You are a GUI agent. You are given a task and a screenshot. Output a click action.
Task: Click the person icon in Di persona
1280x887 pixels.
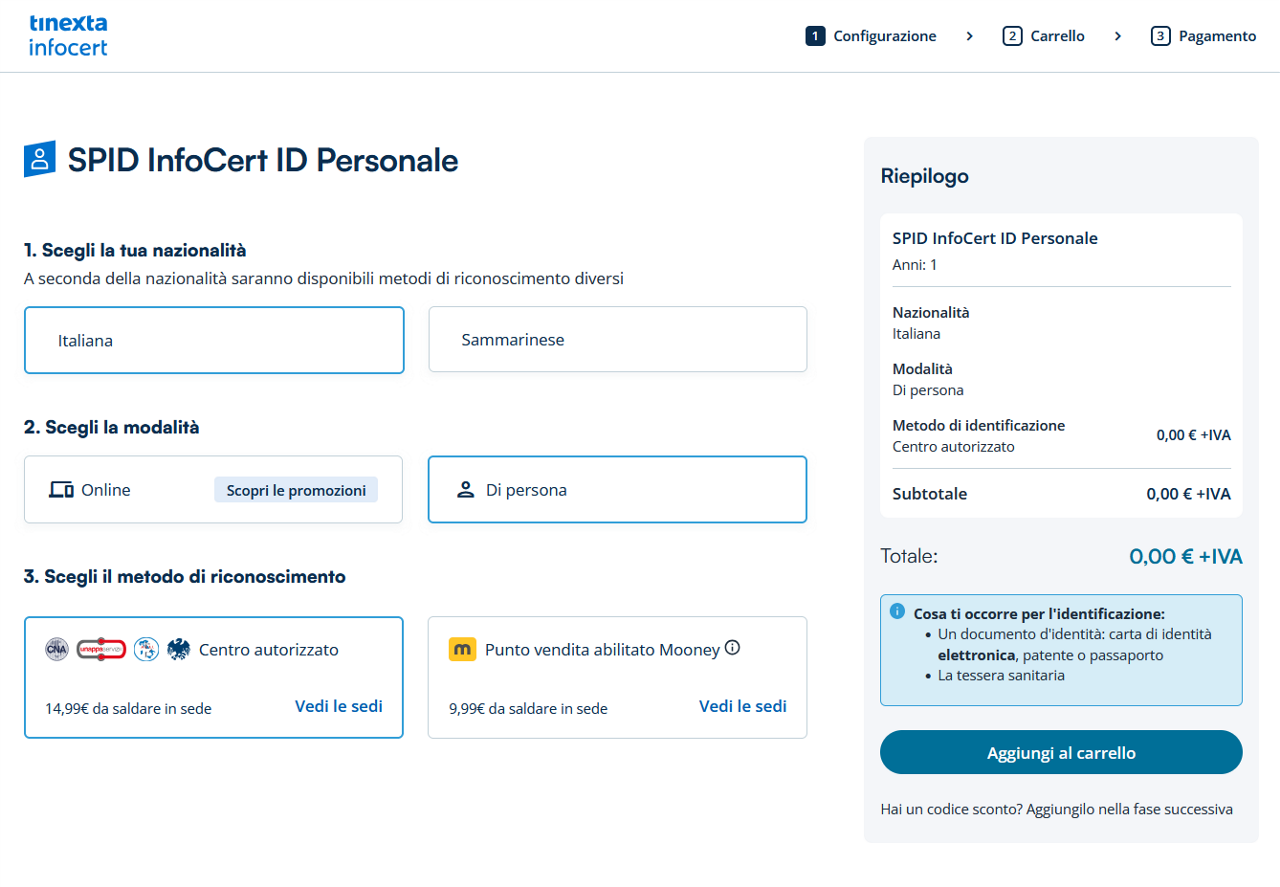coord(465,490)
